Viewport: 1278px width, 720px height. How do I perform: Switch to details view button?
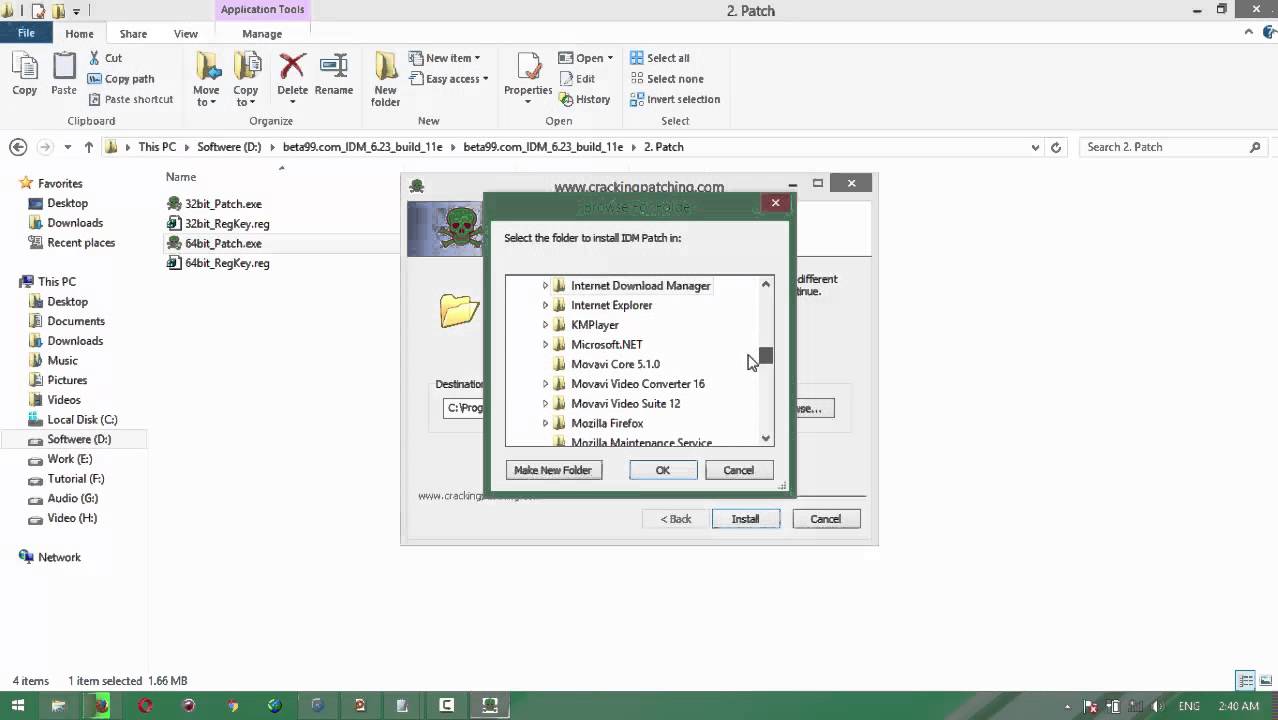pyautogui.click(x=1246, y=681)
